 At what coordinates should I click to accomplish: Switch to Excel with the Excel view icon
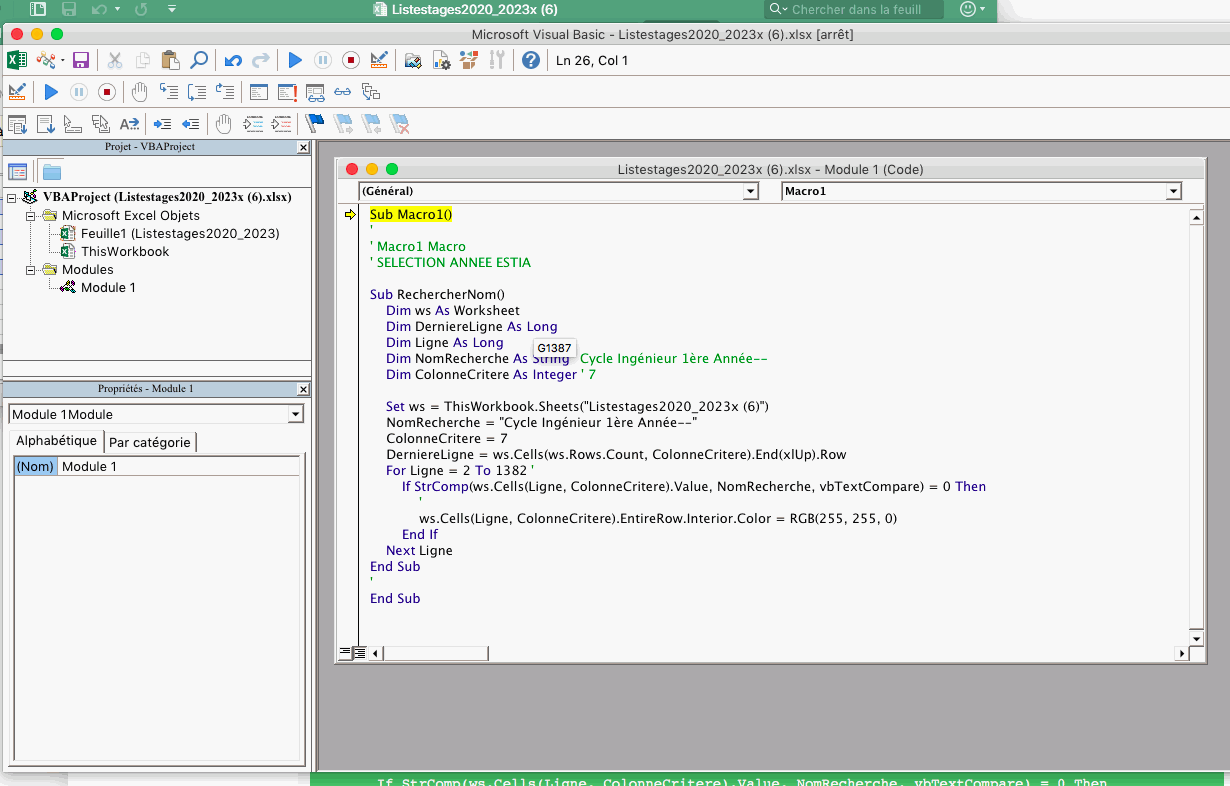(17, 61)
